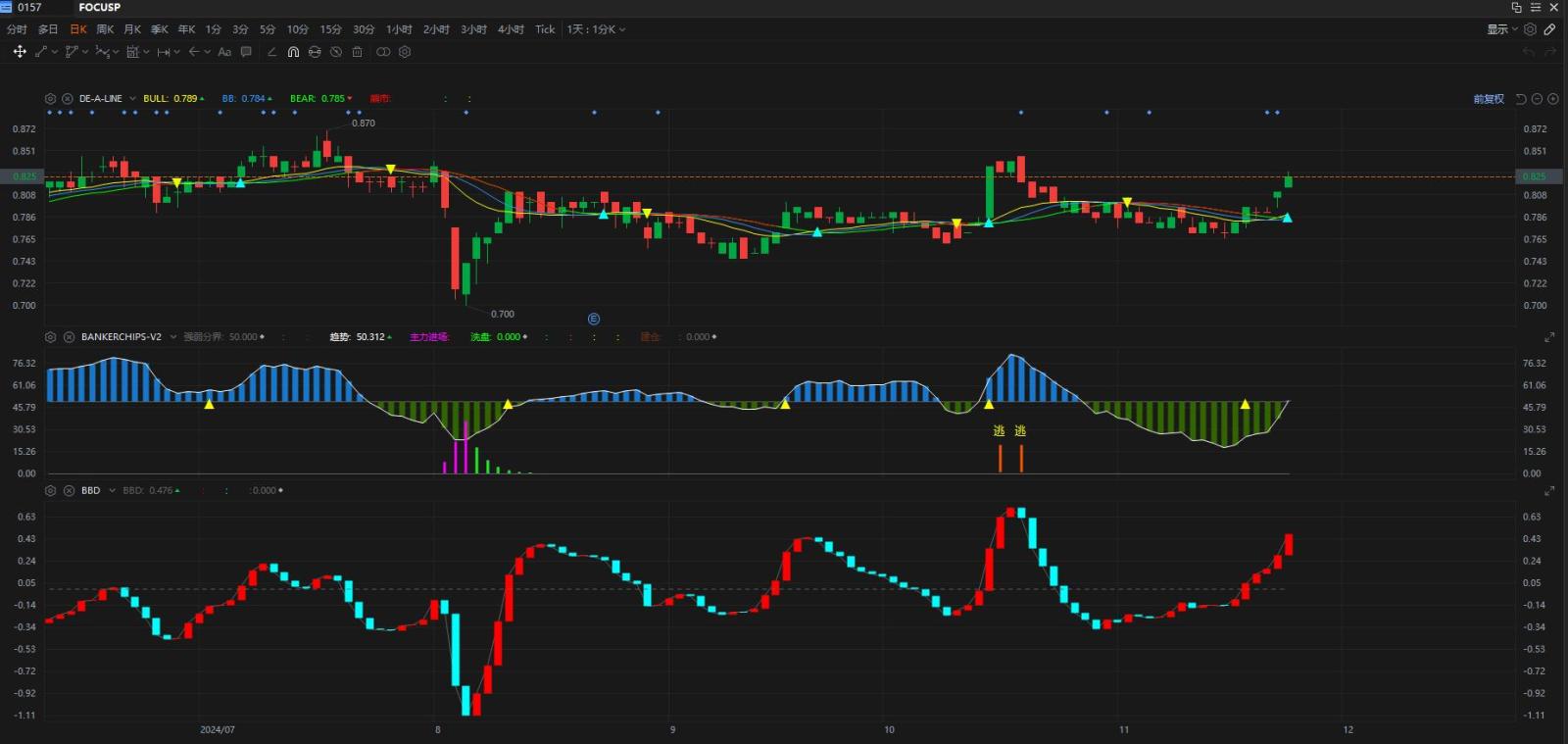Screen dimensions: 1568x744
Task: Switch to 月K monthly chart
Action: (x=132, y=29)
